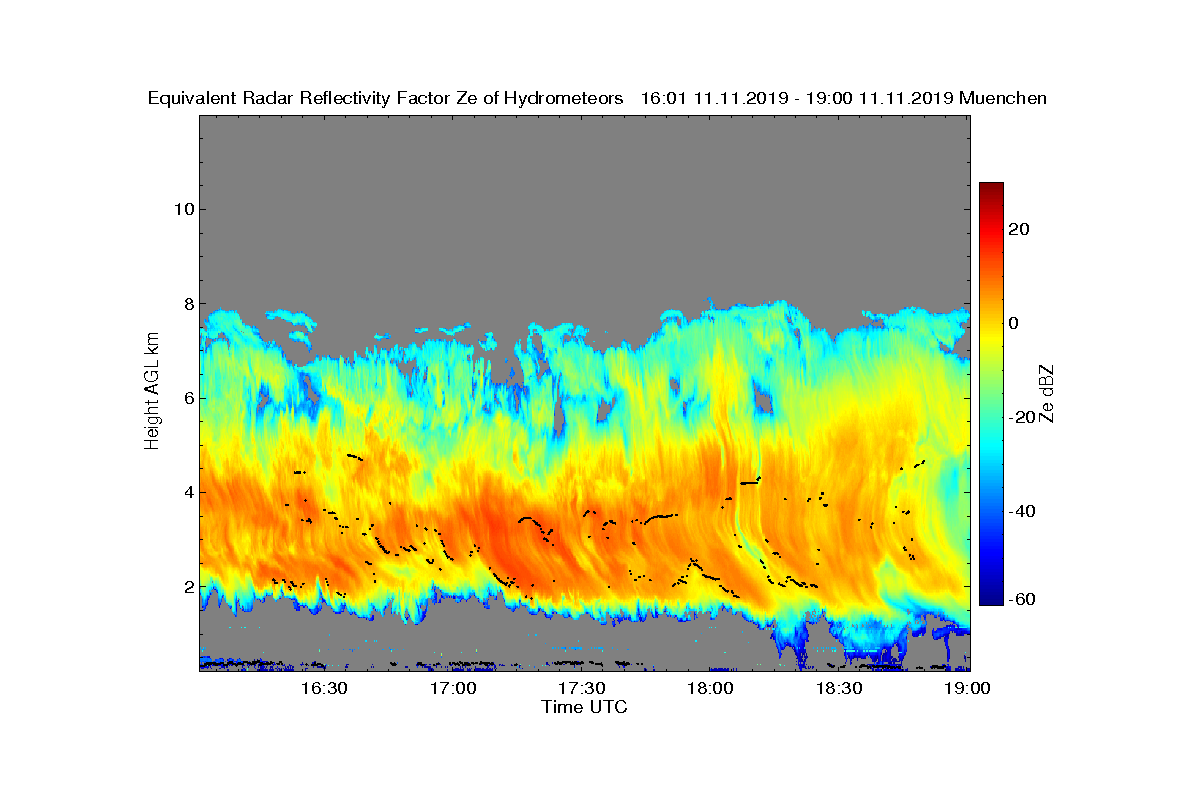The height and width of the screenshot is (800, 1200).
Task: Click the dark red top of the colorbar
Action: [991, 187]
